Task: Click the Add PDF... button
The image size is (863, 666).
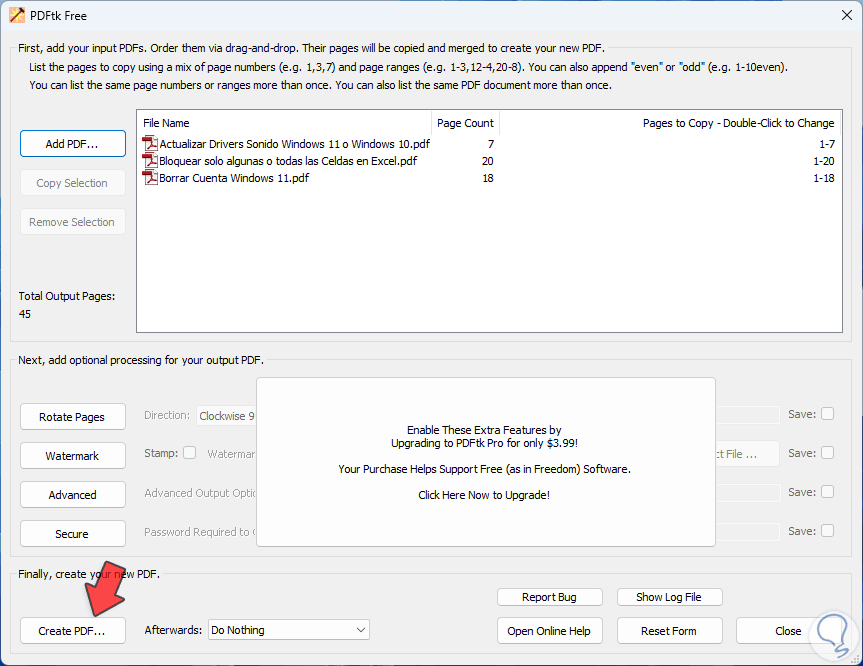Action: point(73,144)
